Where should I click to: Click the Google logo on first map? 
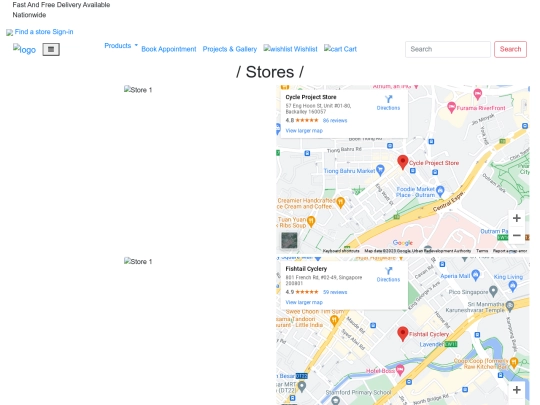tap(403, 243)
